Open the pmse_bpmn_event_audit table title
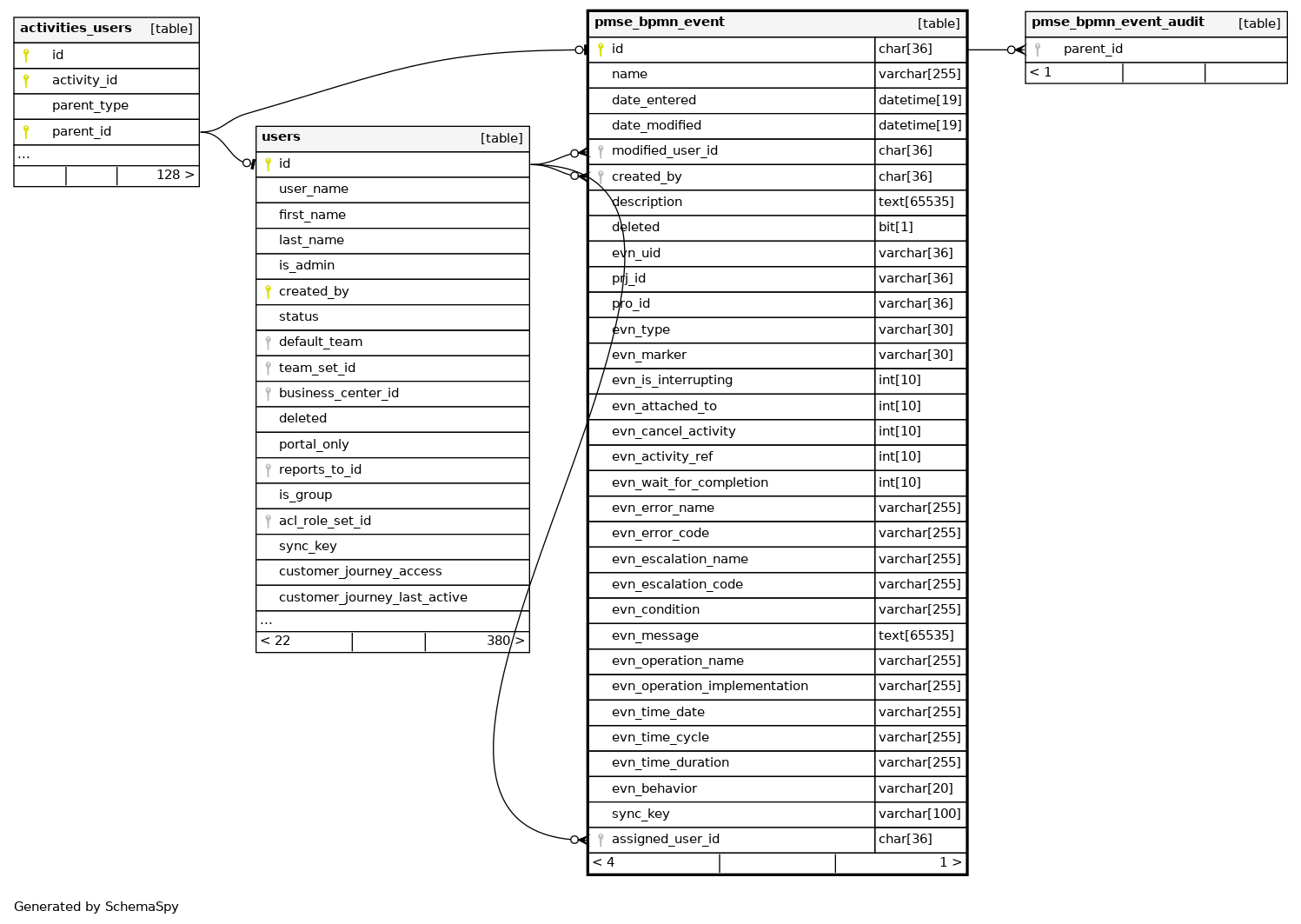The image size is (1301, 924). [x=1117, y=23]
